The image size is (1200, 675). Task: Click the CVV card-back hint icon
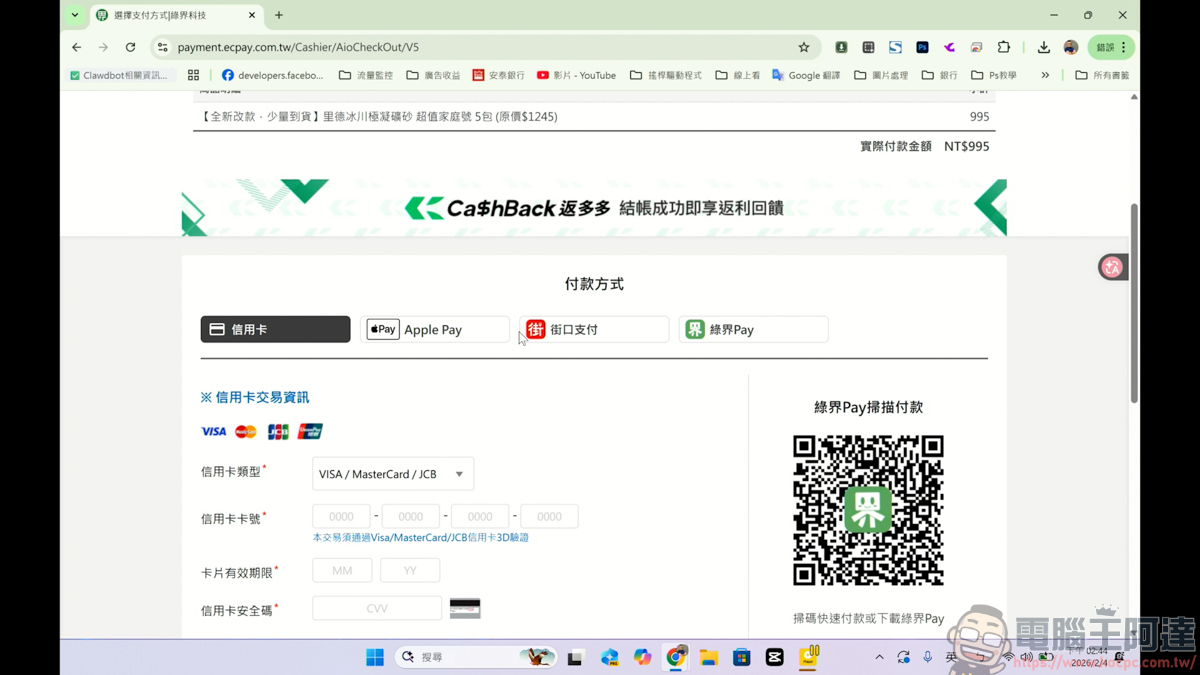click(465, 608)
